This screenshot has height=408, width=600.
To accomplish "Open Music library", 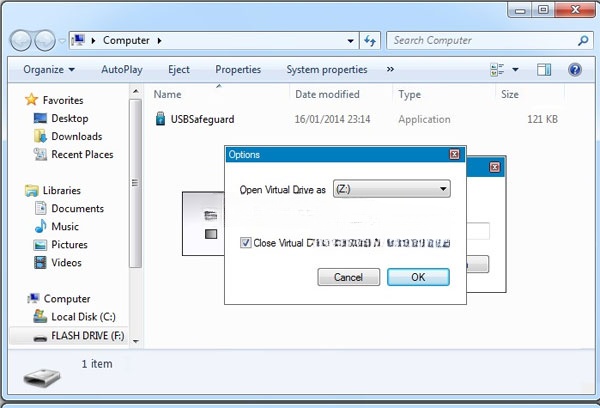I will [x=65, y=226].
